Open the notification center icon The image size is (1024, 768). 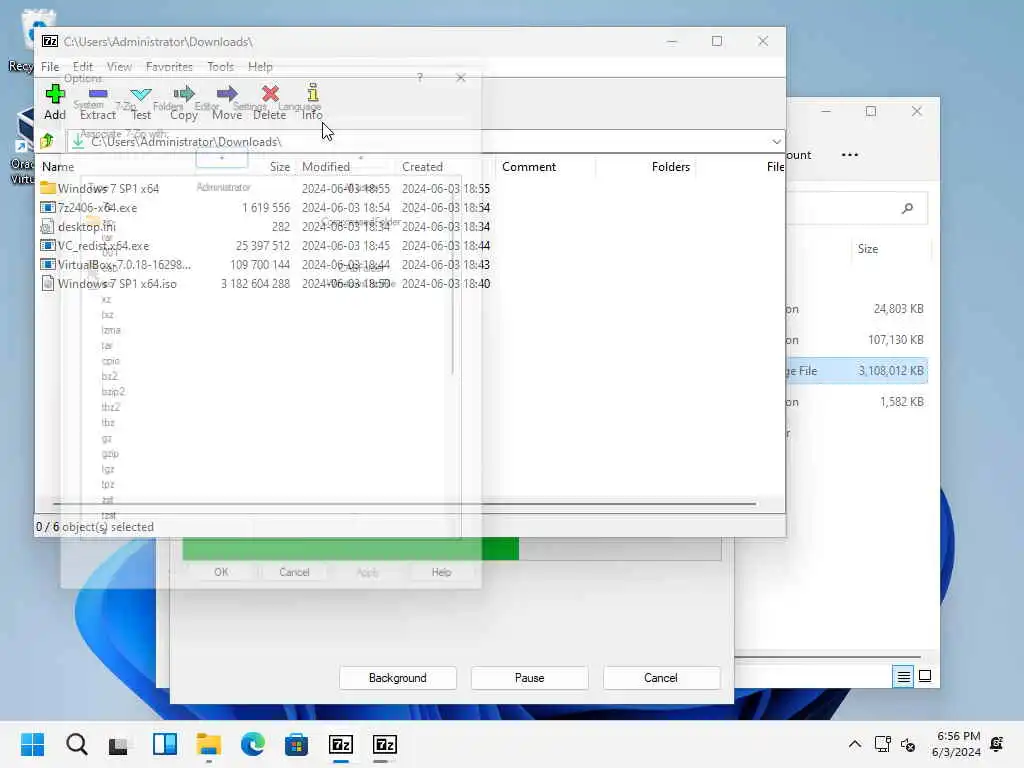(997, 744)
